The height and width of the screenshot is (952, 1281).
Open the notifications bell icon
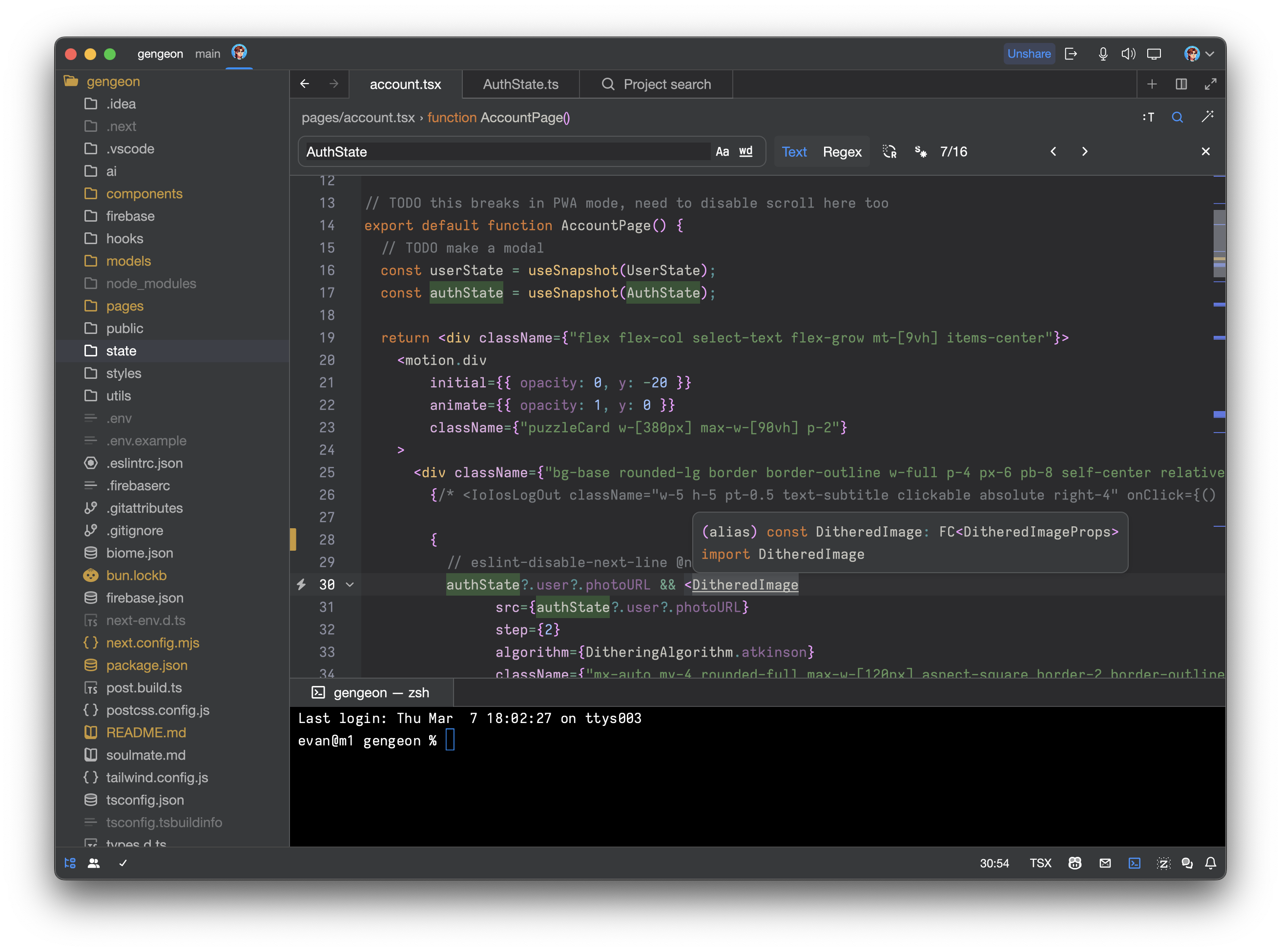[1210, 863]
